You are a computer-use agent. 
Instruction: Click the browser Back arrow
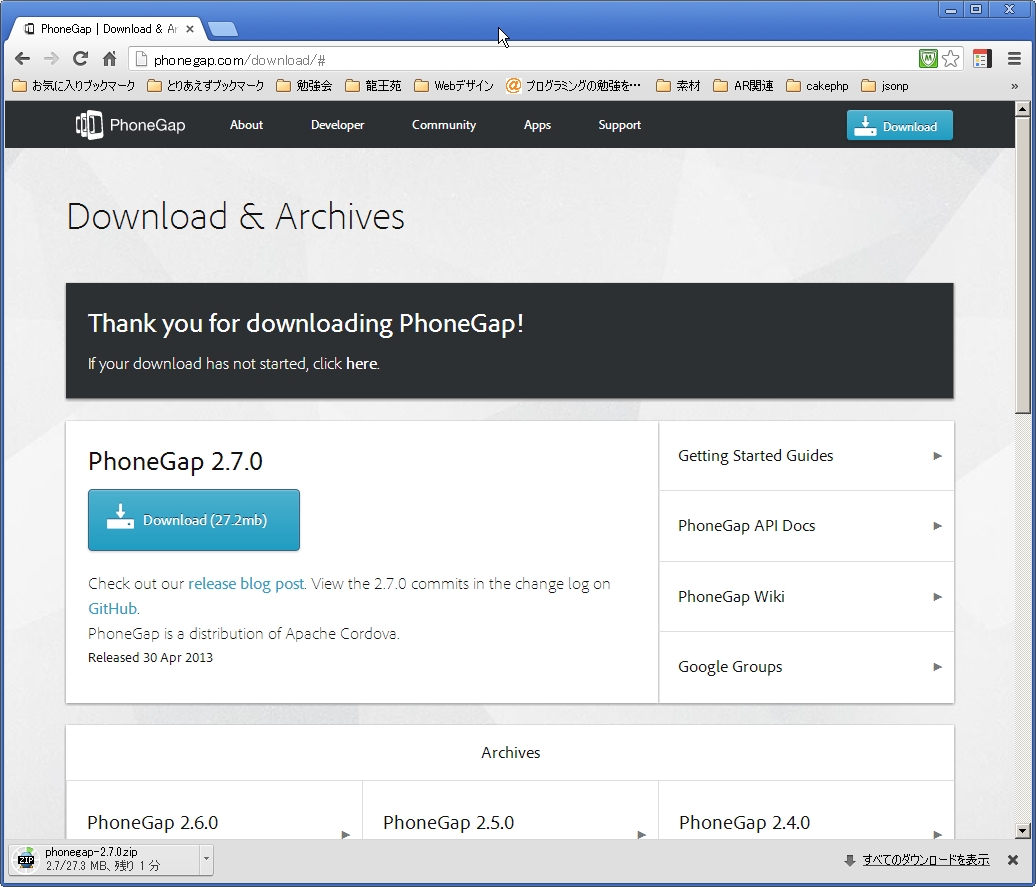click(22, 59)
